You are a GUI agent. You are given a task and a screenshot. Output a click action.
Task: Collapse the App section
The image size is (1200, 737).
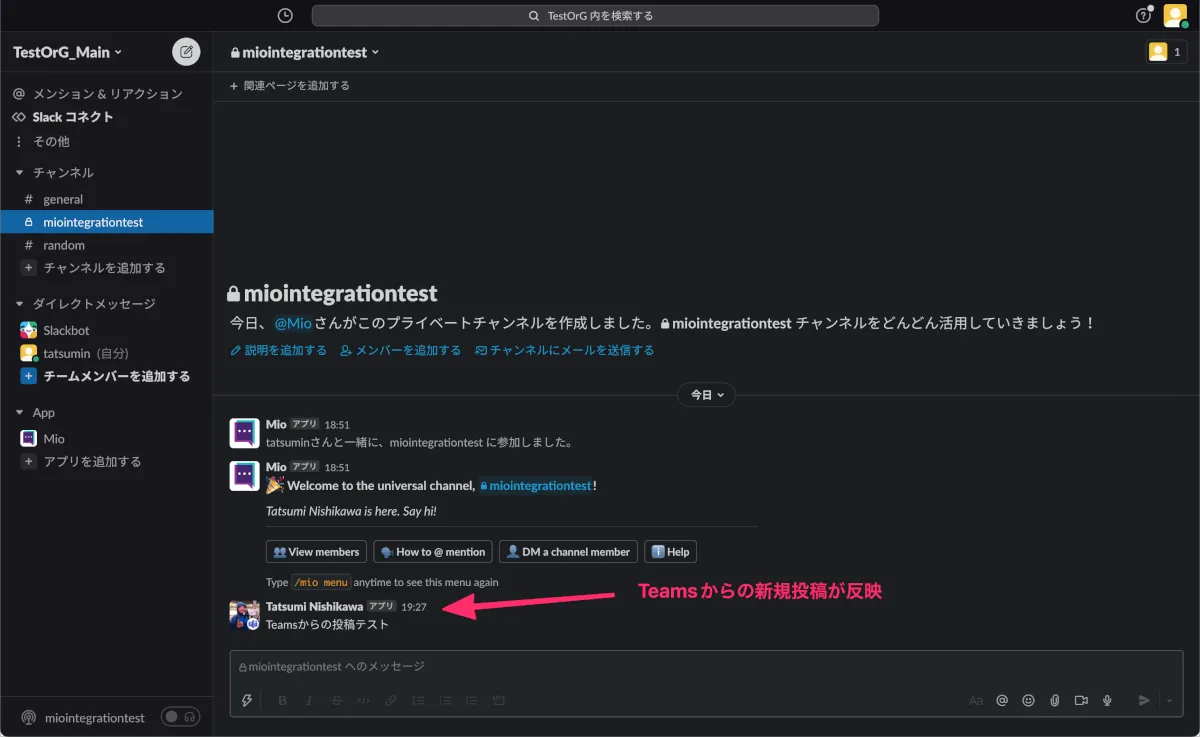[19, 413]
